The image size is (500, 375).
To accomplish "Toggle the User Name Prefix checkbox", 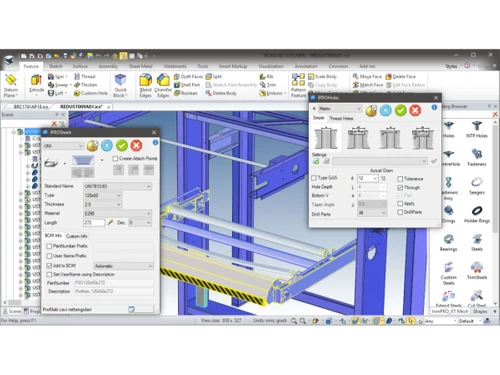I will tap(49, 256).
